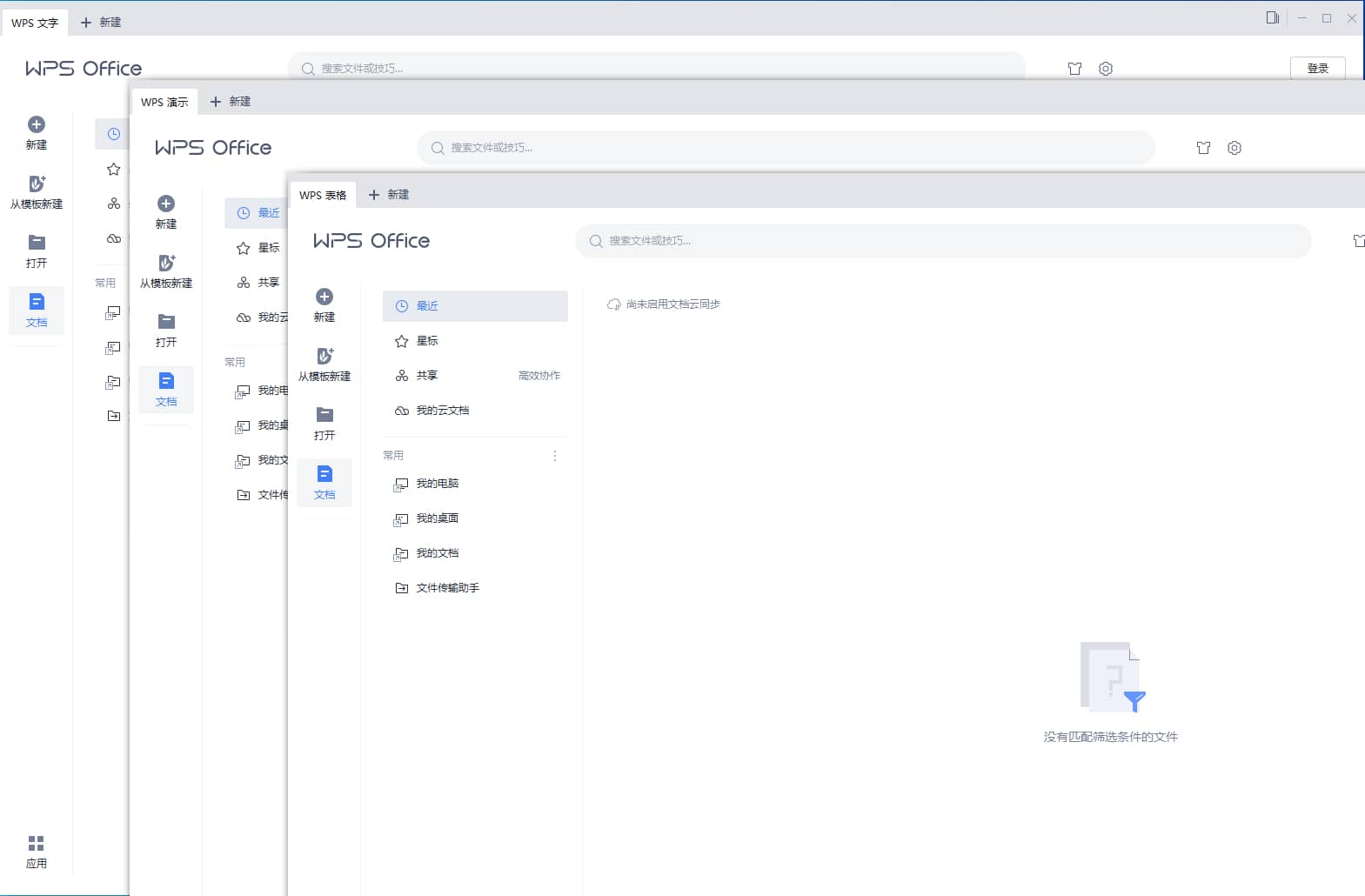Click 从模板新建 icon in WPS 表格 window

325,357
